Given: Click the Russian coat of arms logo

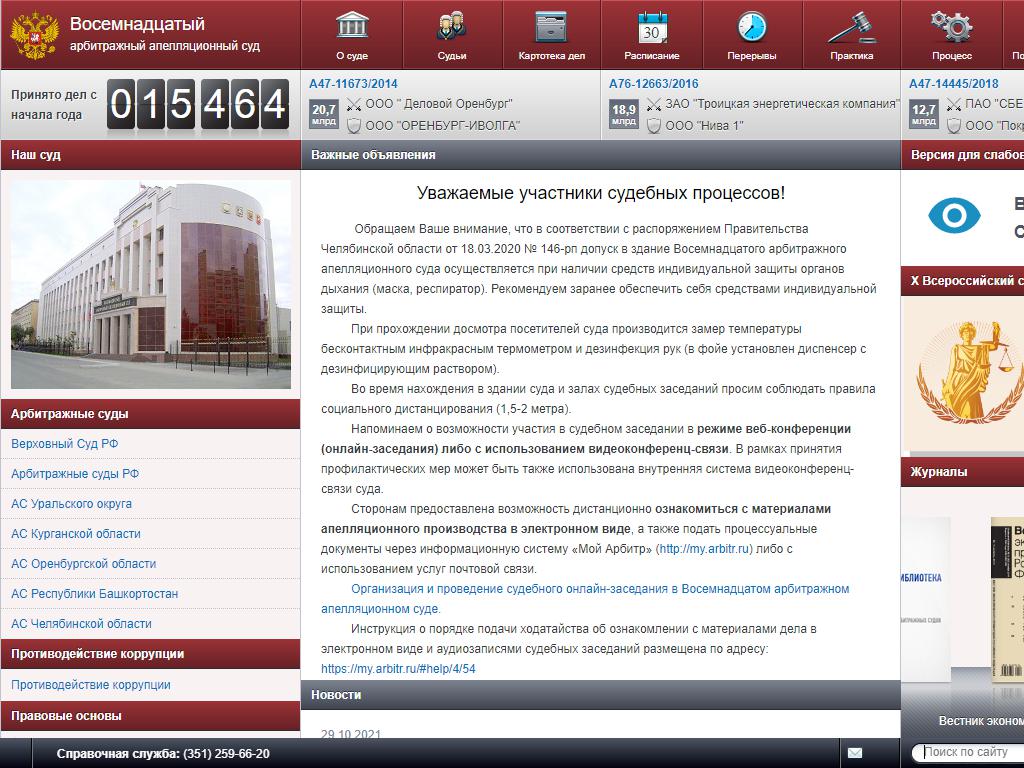Looking at the screenshot, I should (x=34, y=36).
